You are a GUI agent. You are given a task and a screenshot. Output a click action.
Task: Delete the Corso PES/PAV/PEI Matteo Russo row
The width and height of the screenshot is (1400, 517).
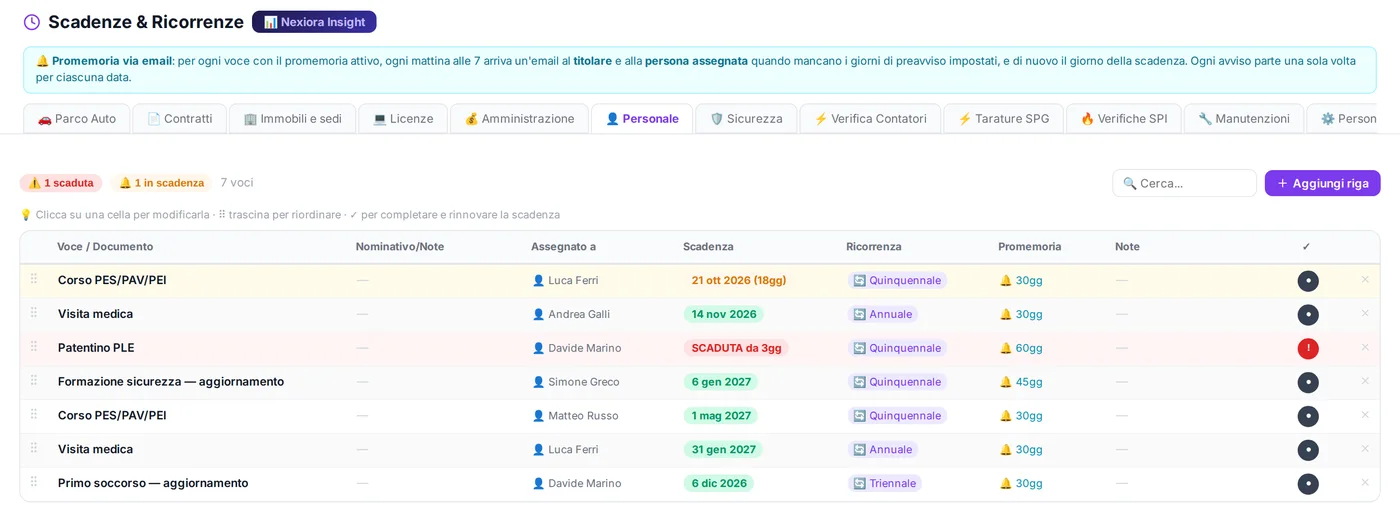coord(1365,415)
